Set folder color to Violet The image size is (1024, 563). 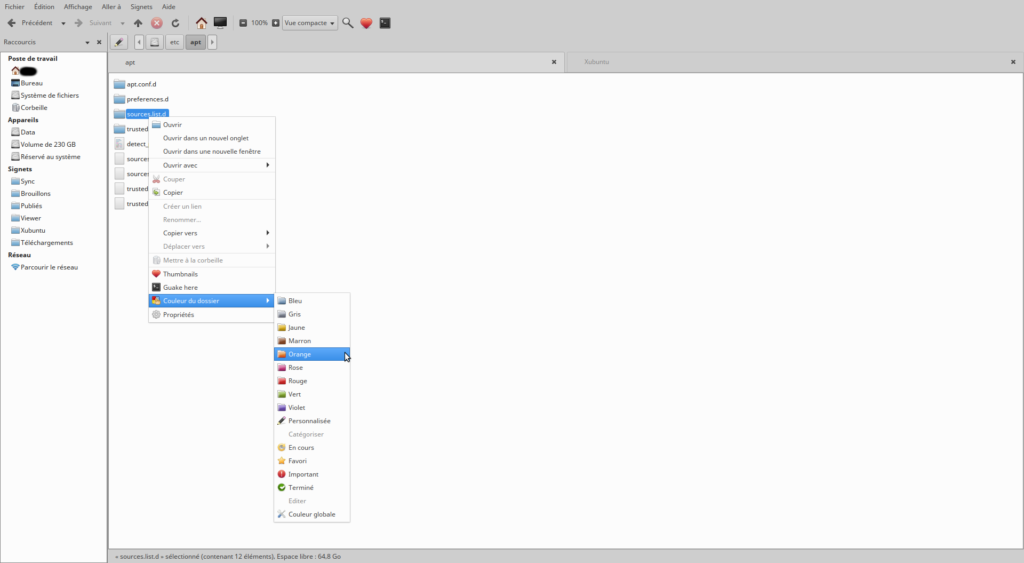click(312, 408)
